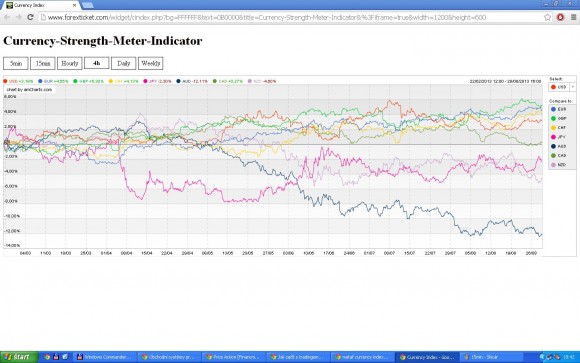The image size is (580, 363).
Task: Open the red extension icon in the toolbar
Action: click(560, 17)
